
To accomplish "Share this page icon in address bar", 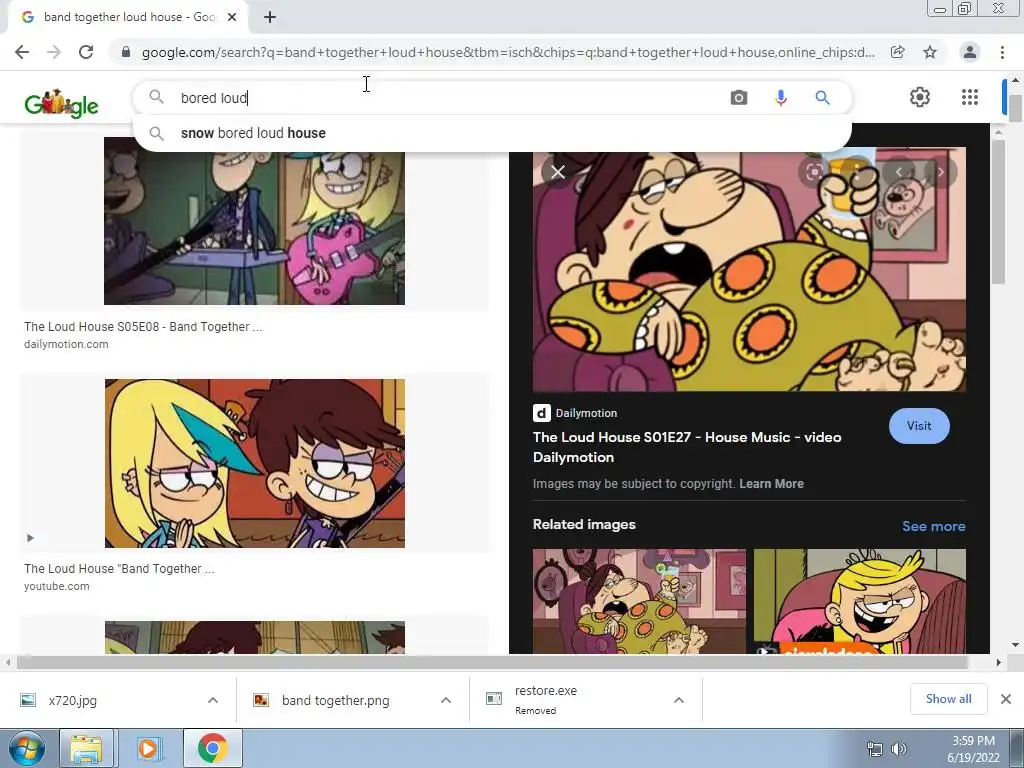I will click(898, 52).
